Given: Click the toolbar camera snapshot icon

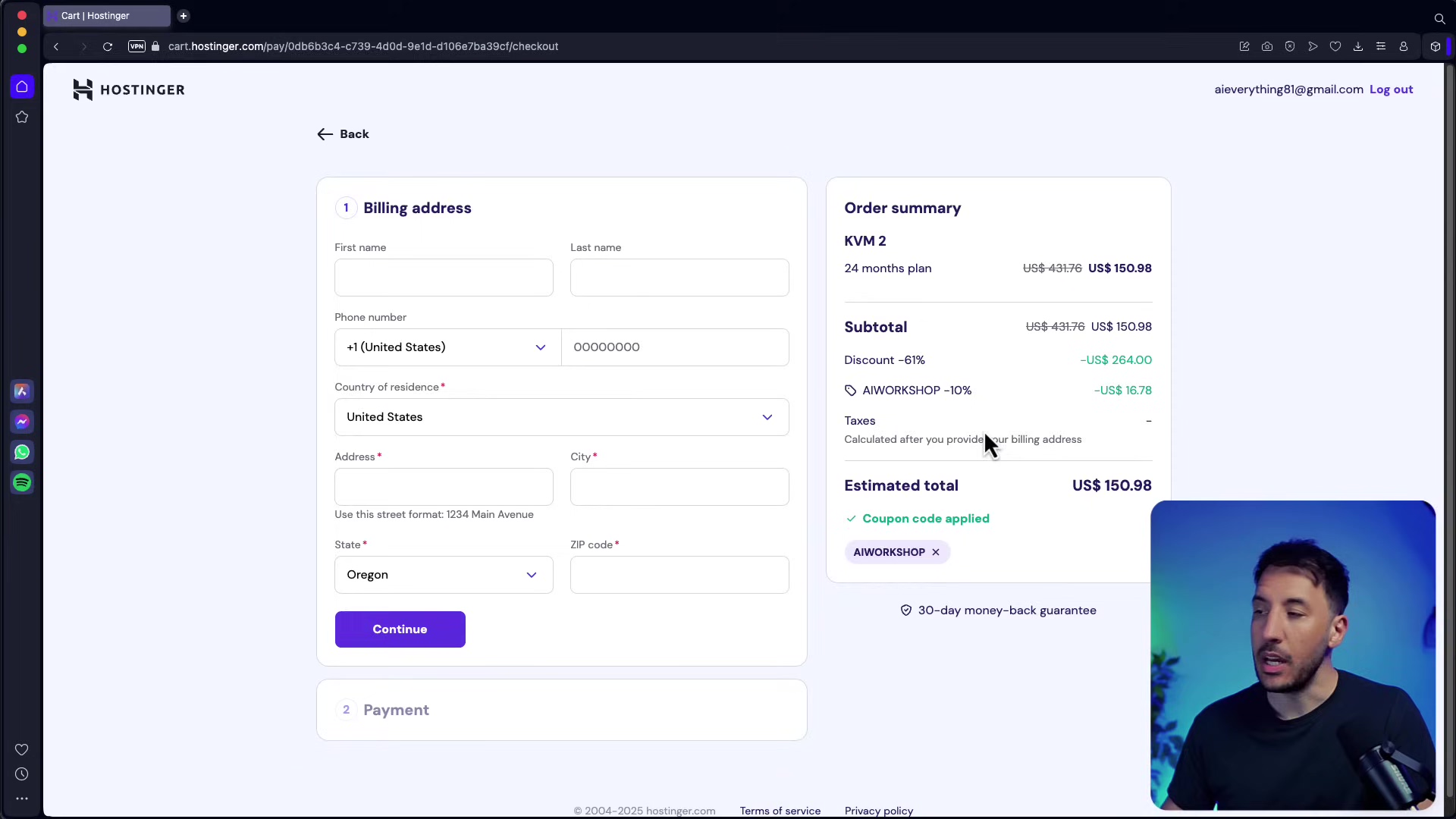Looking at the screenshot, I should 1267,46.
